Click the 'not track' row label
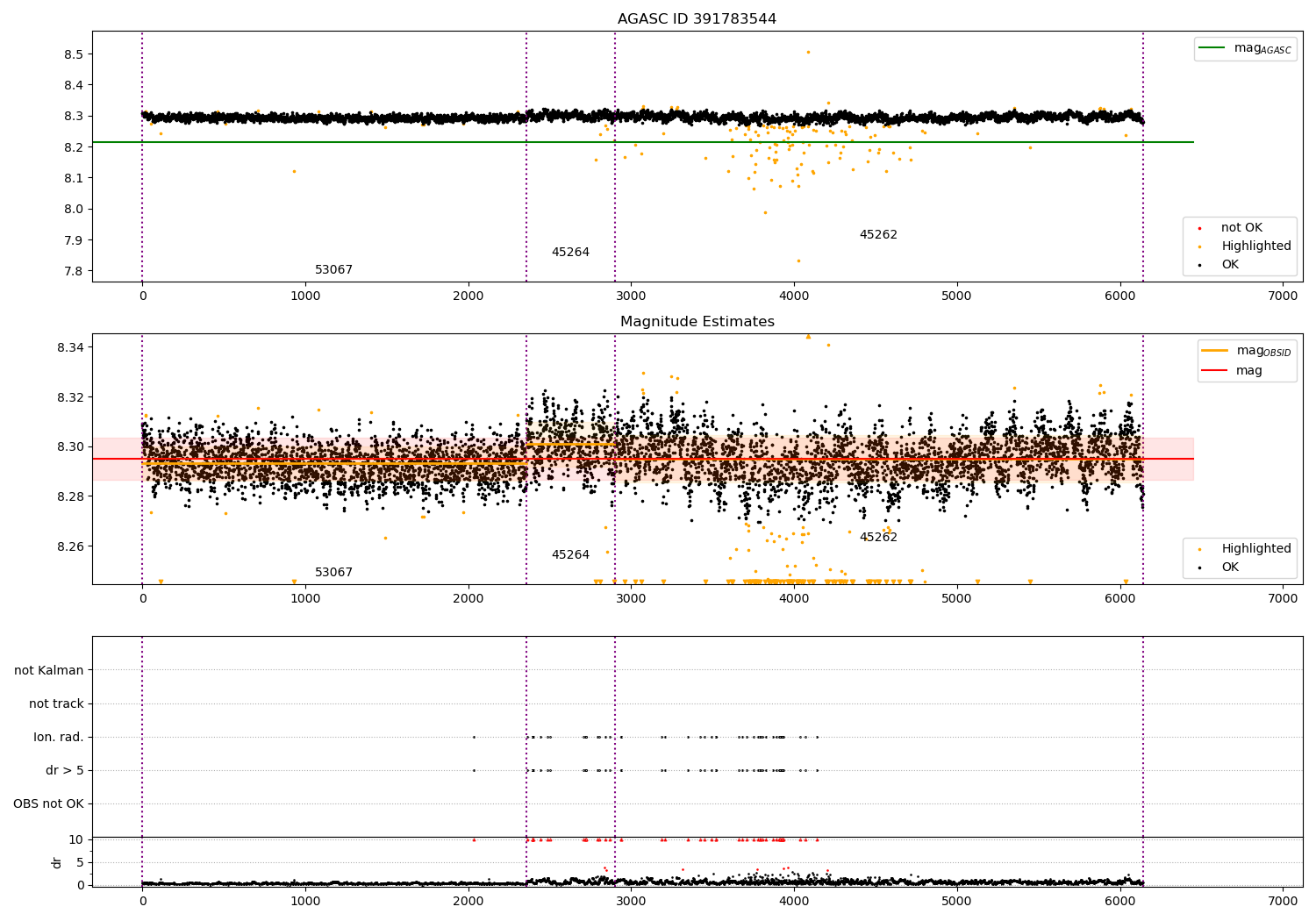This screenshot has width=1316, height=921. [56, 703]
